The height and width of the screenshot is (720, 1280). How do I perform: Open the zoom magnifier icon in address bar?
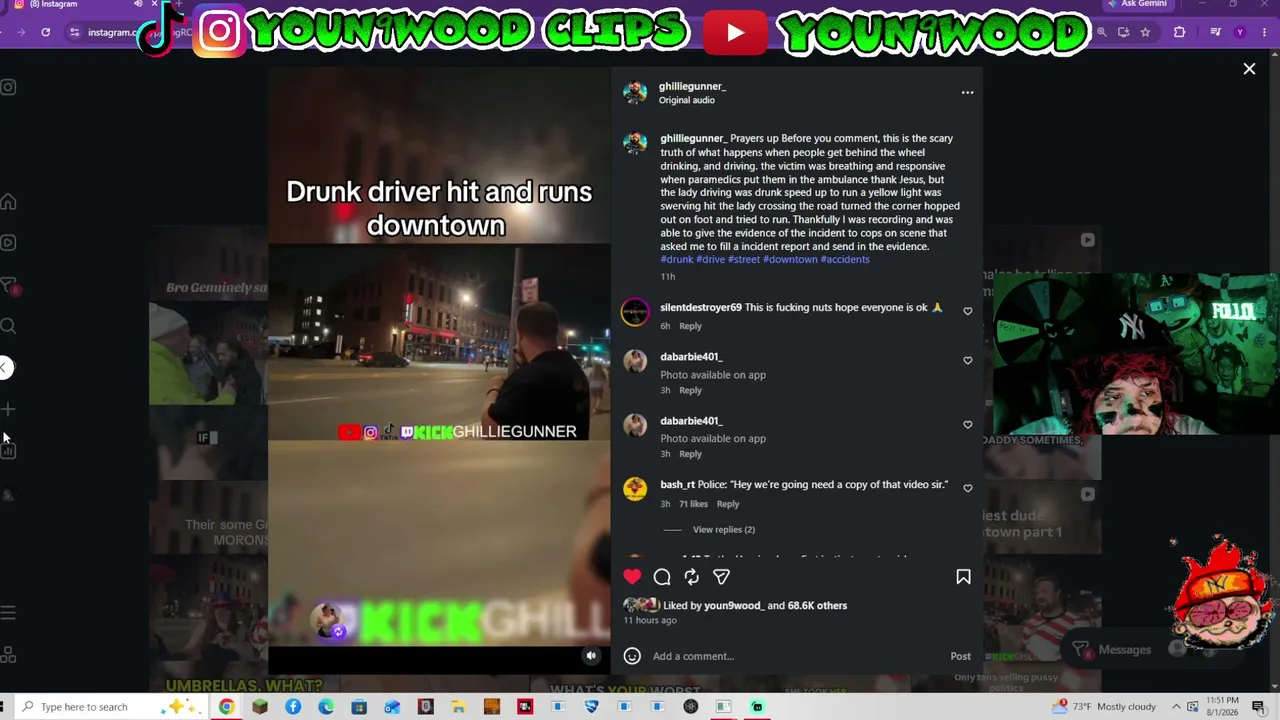point(1101,32)
